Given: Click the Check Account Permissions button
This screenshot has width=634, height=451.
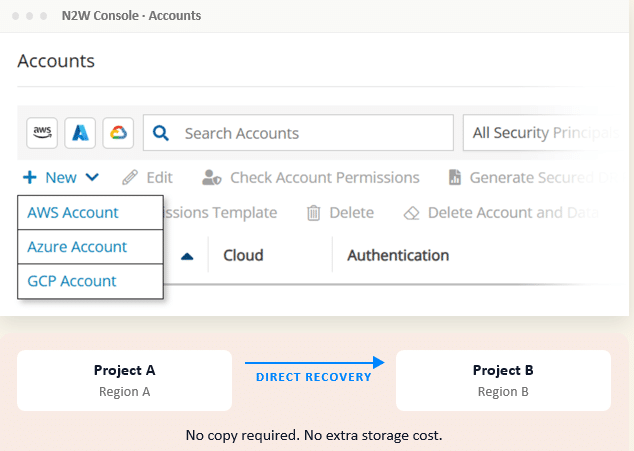Looking at the screenshot, I should [x=311, y=177].
